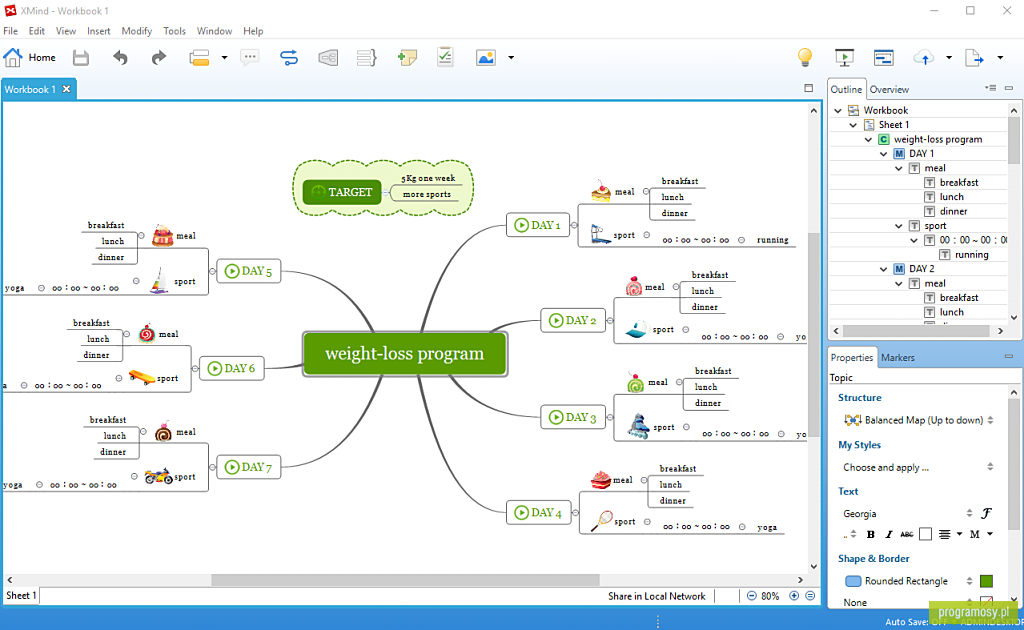This screenshot has height=630, width=1024.
Task: Select the Outline tab
Action: click(x=846, y=89)
